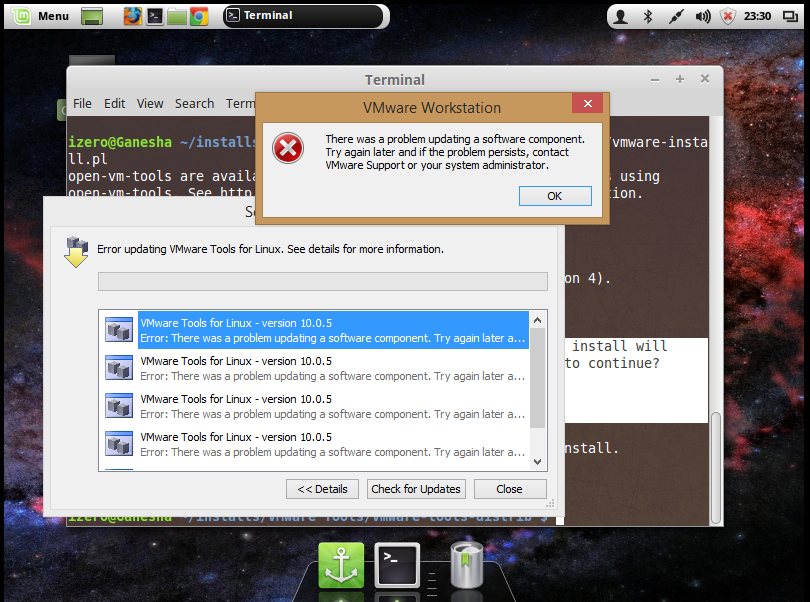Screen dimensions: 810x602
Task: Click the empty update progress bar
Action: click(x=323, y=282)
